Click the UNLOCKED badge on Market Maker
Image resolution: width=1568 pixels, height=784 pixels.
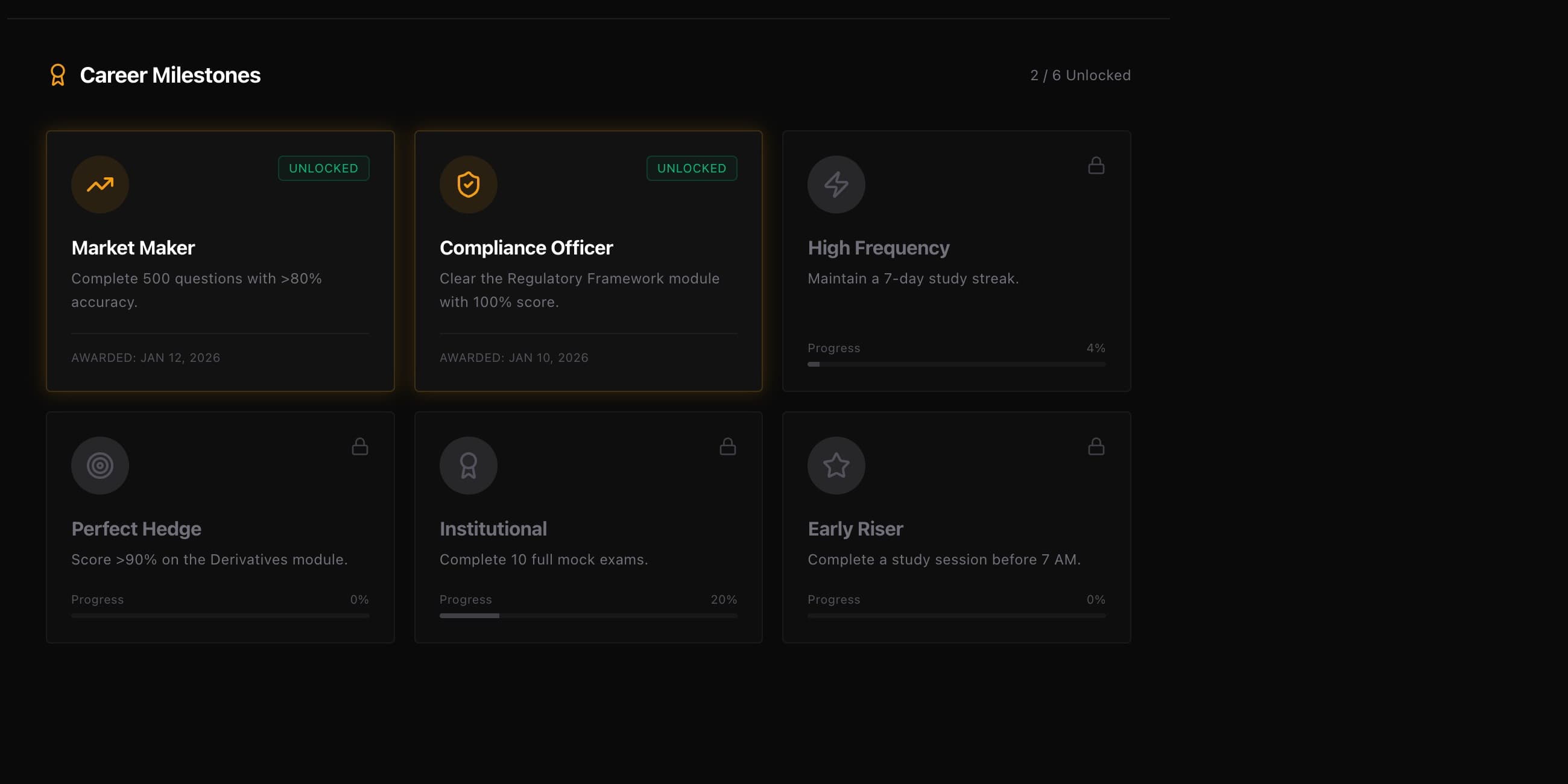(x=323, y=168)
